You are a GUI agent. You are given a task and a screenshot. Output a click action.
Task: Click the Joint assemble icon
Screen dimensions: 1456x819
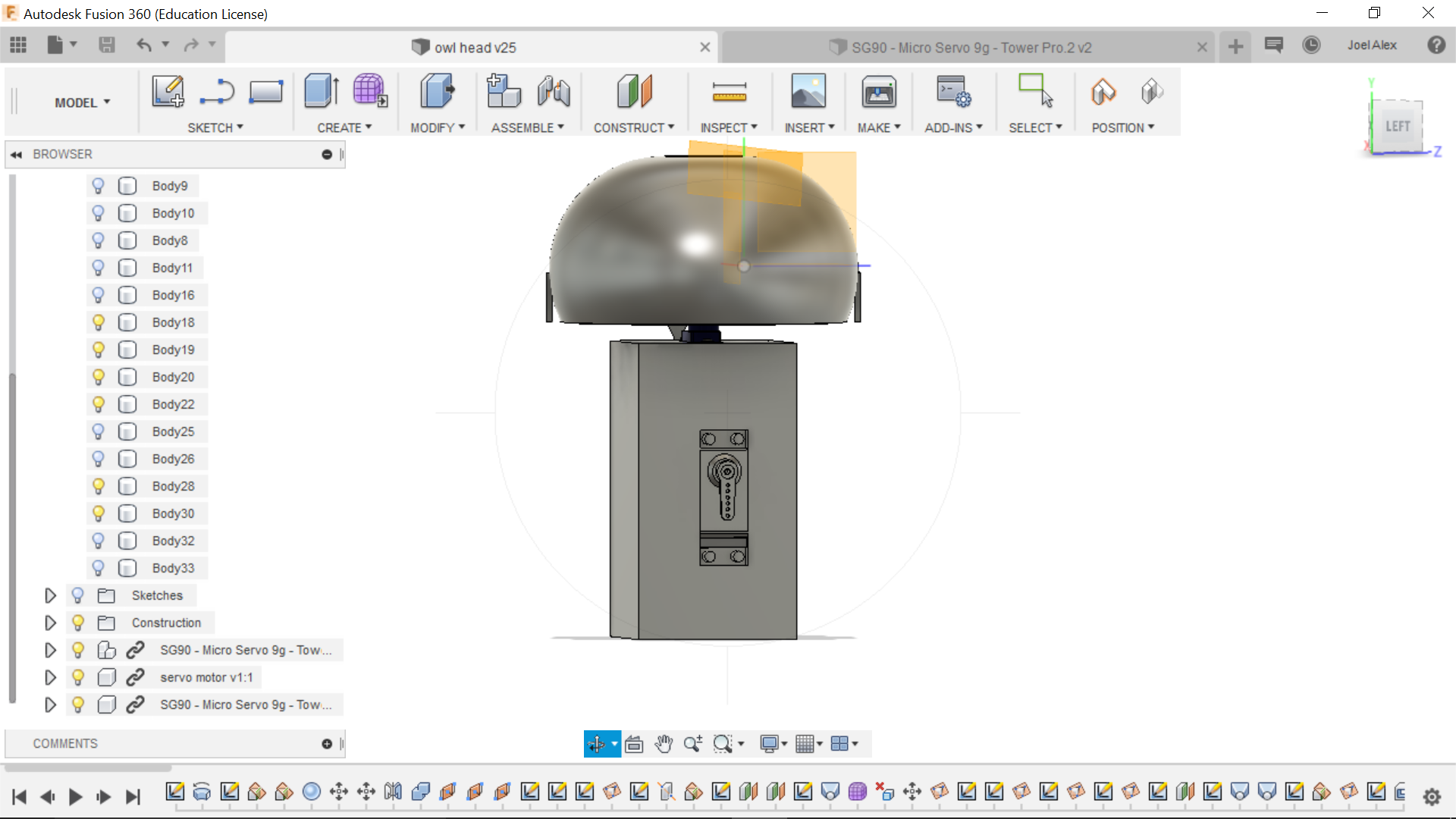[x=554, y=92]
